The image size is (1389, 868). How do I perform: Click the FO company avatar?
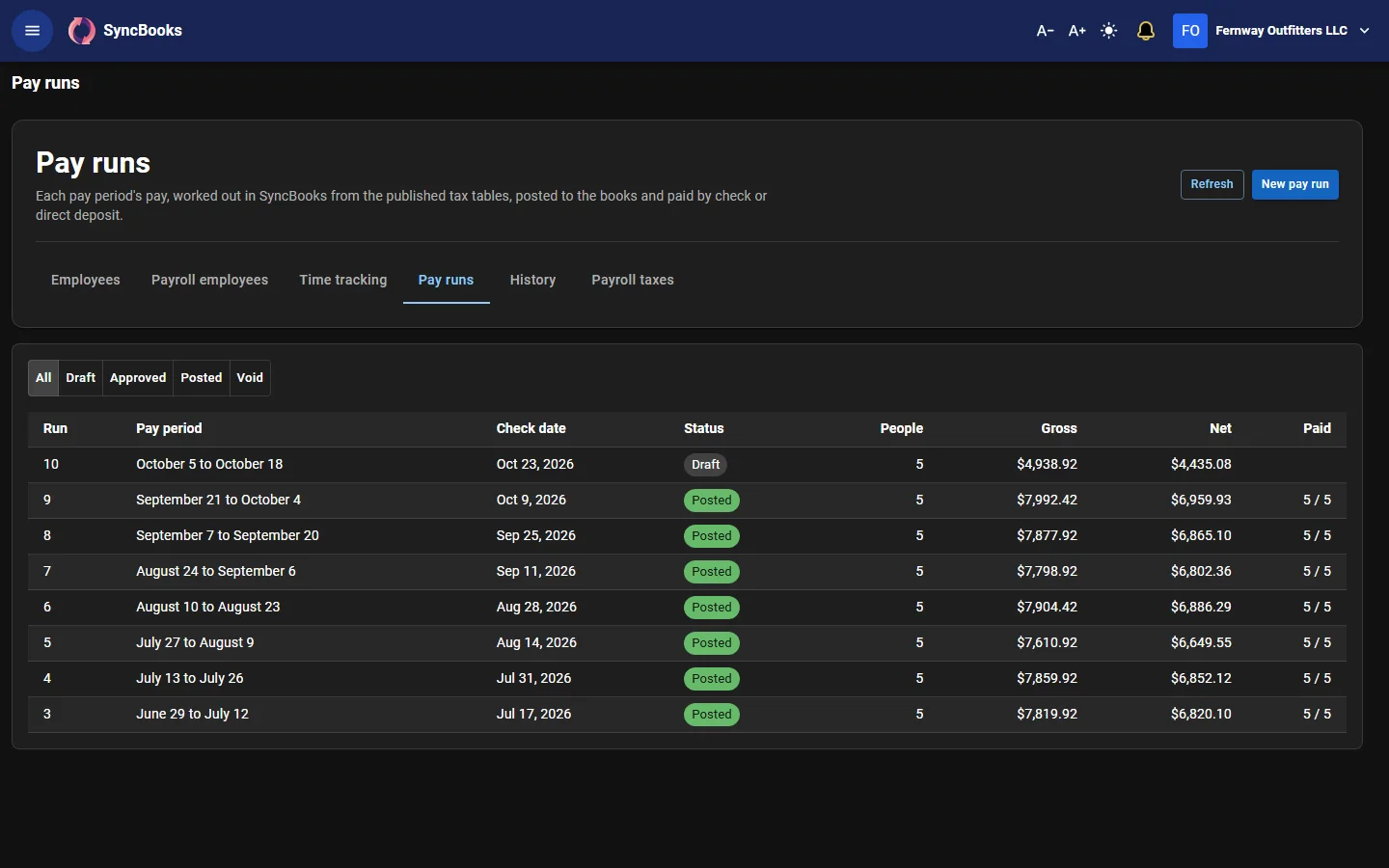click(1190, 31)
